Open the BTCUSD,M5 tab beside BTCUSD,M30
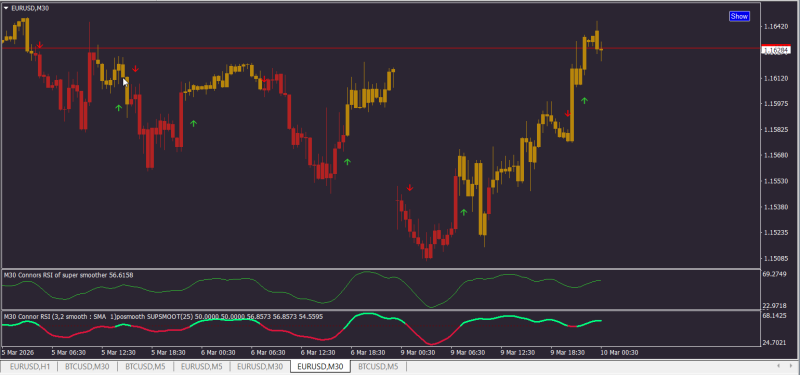This screenshot has width=800, height=375. pos(145,366)
